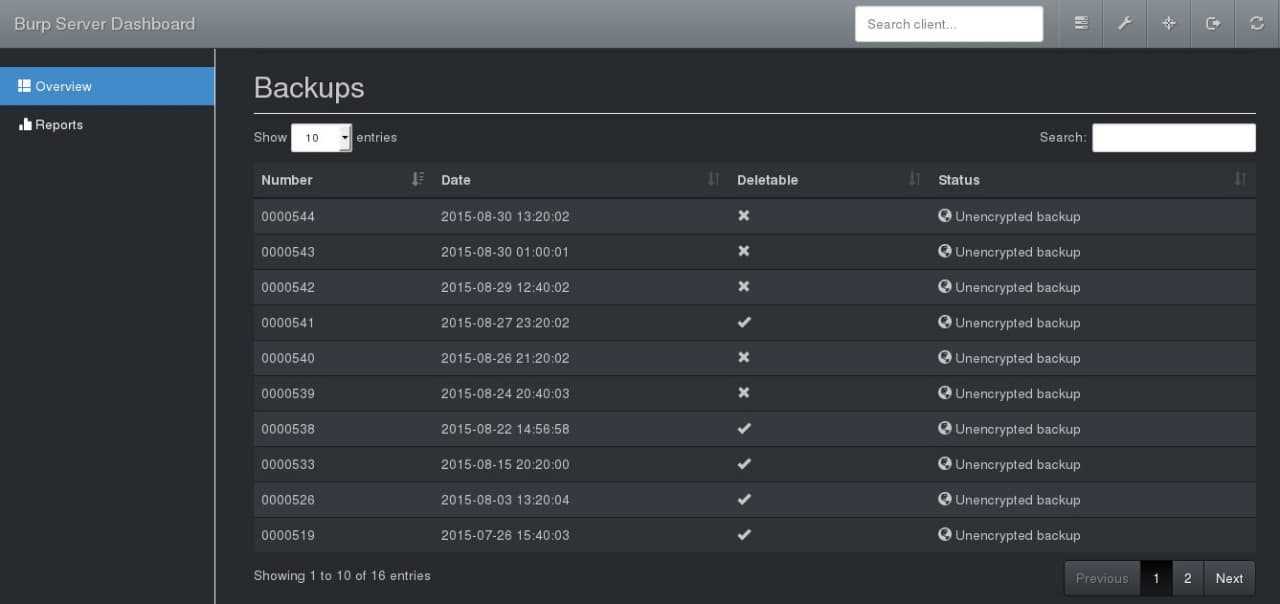Click the globe icon for backup 0000526

pyautogui.click(x=945, y=499)
